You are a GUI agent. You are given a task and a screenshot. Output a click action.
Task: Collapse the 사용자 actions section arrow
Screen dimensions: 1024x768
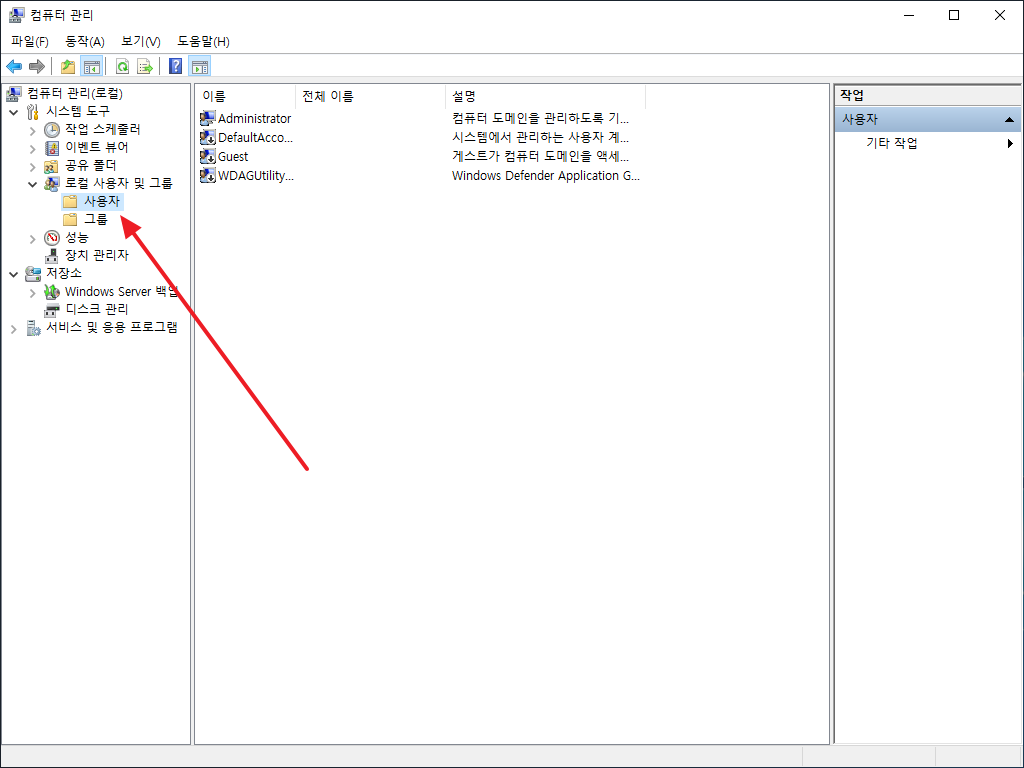tap(1009, 120)
